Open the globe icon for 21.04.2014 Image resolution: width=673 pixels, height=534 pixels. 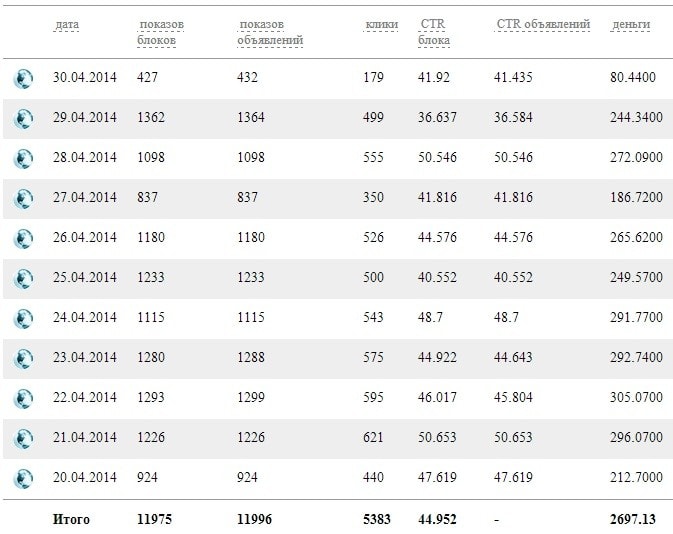(x=23, y=439)
